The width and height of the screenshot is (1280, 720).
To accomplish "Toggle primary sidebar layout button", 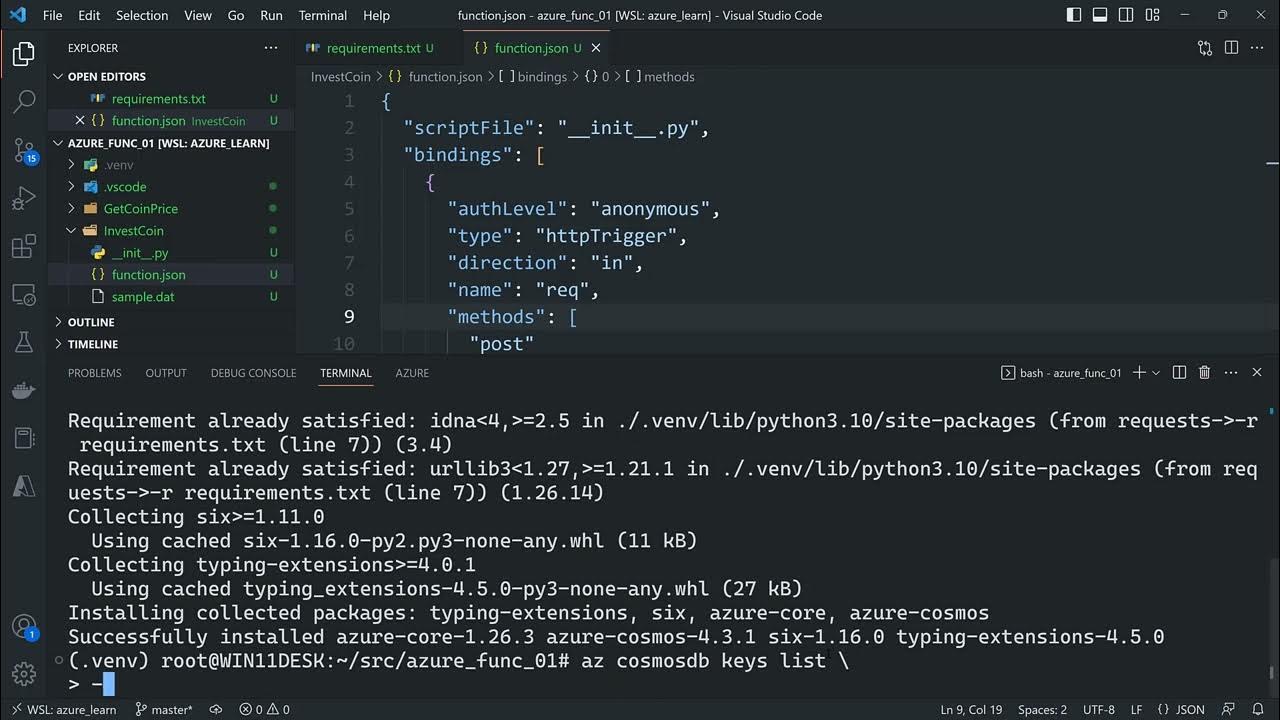I will click(x=1074, y=15).
